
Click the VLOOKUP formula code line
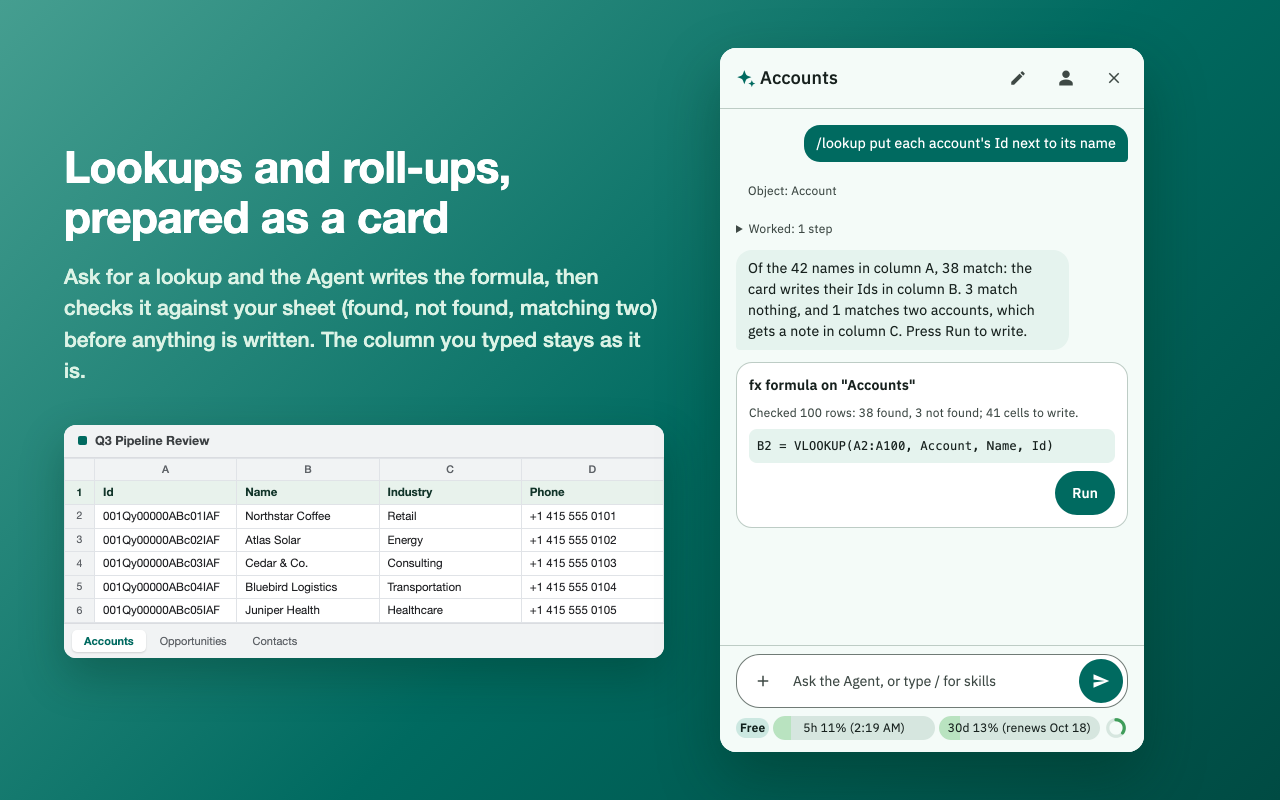tap(931, 446)
